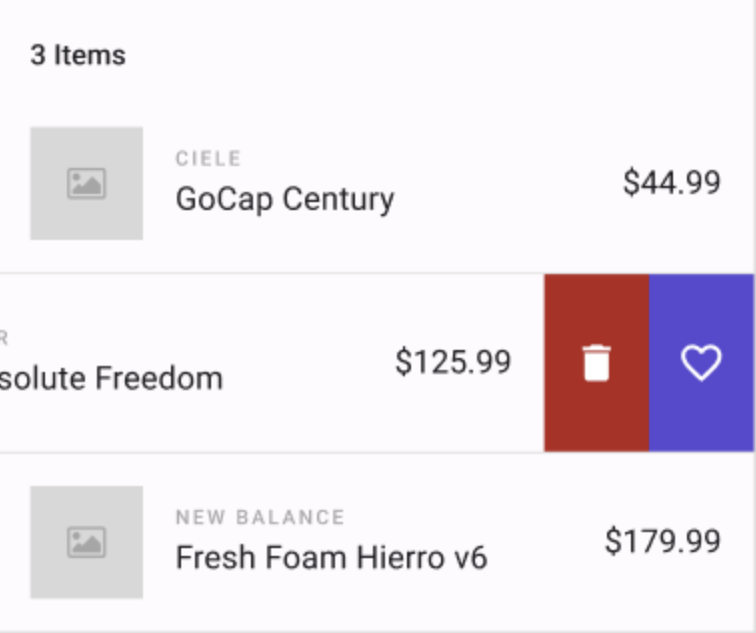756x633 pixels.
Task: Favorite the swiped item with heart icon
Action: click(x=701, y=362)
